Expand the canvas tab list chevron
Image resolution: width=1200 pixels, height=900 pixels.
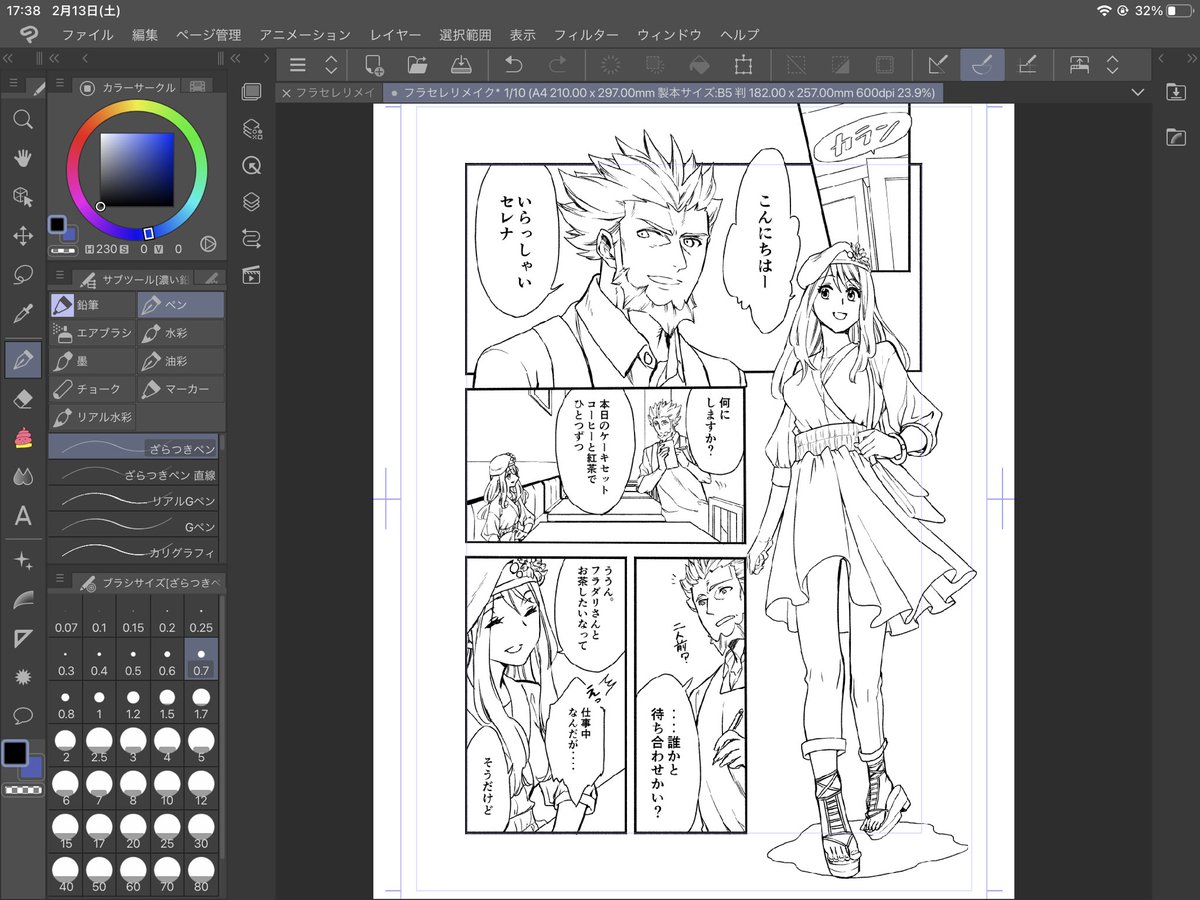(x=1136, y=92)
